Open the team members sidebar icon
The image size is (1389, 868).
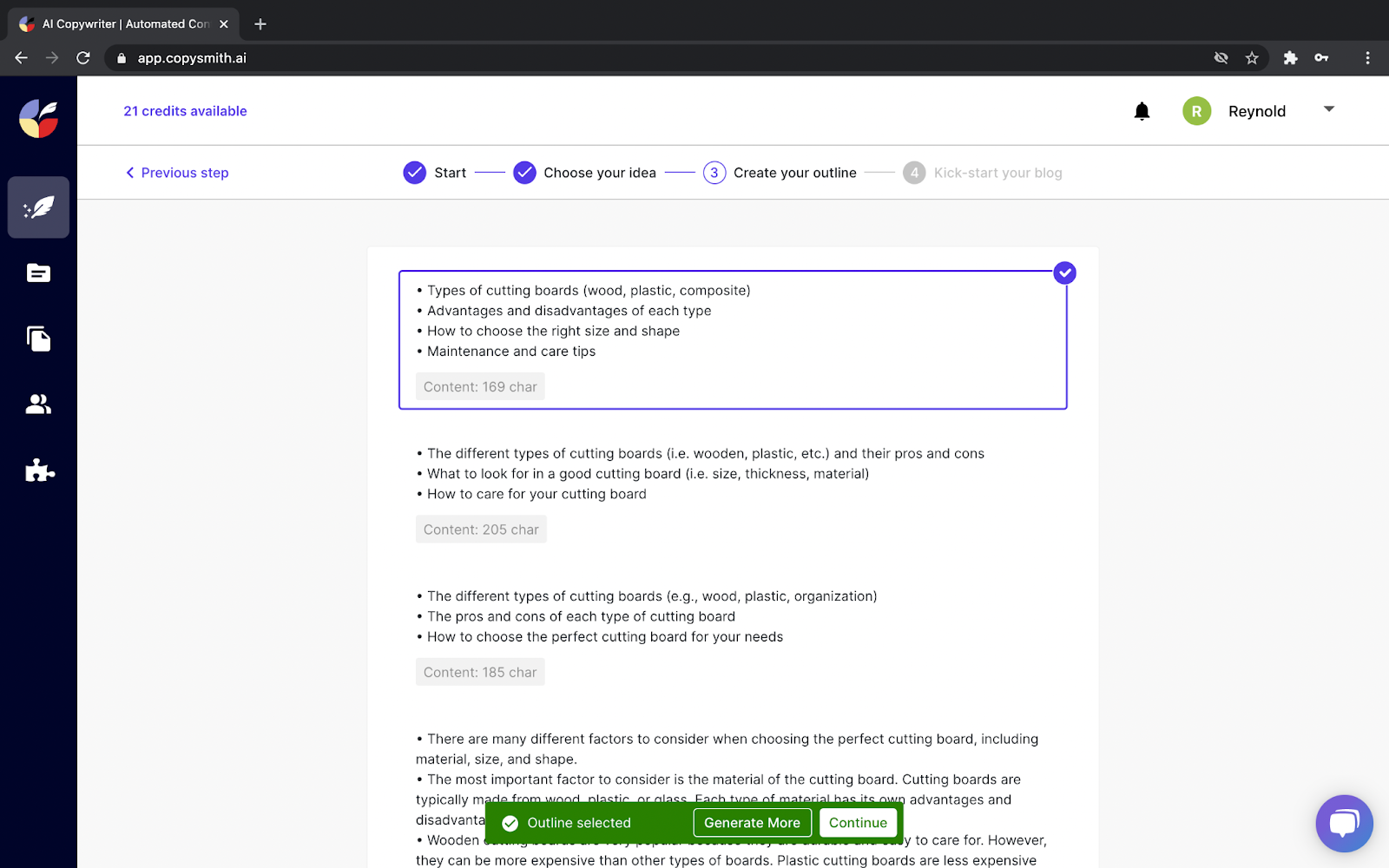point(38,404)
